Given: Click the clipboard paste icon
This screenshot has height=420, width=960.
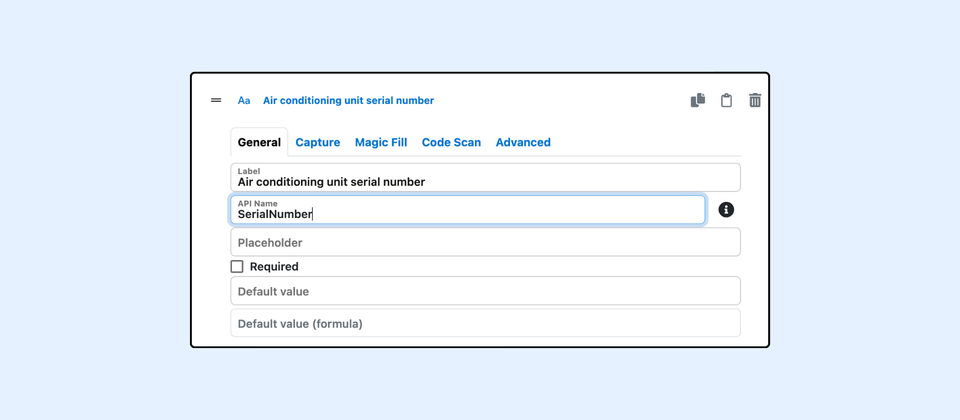Looking at the screenshot, I should tap(727, 100).
